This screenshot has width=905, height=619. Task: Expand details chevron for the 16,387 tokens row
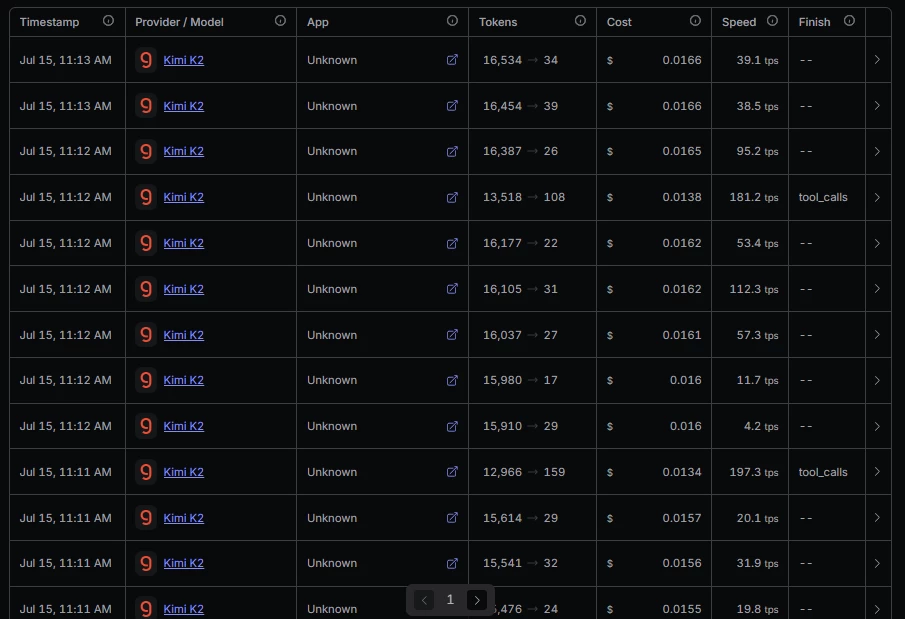(x=877, y=151)
